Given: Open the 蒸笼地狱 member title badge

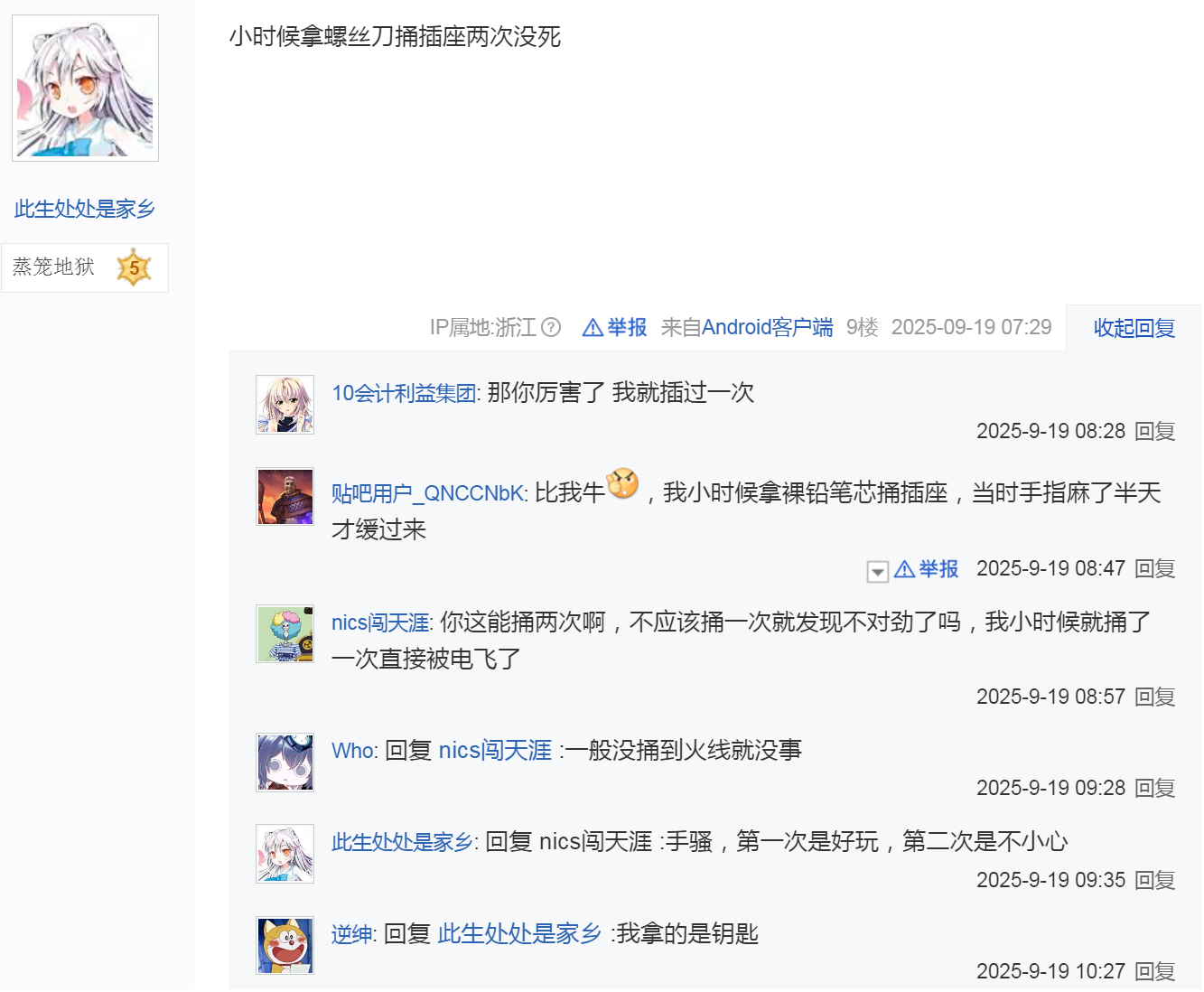Looking at the screenshot, I should (x=53, y=267).
